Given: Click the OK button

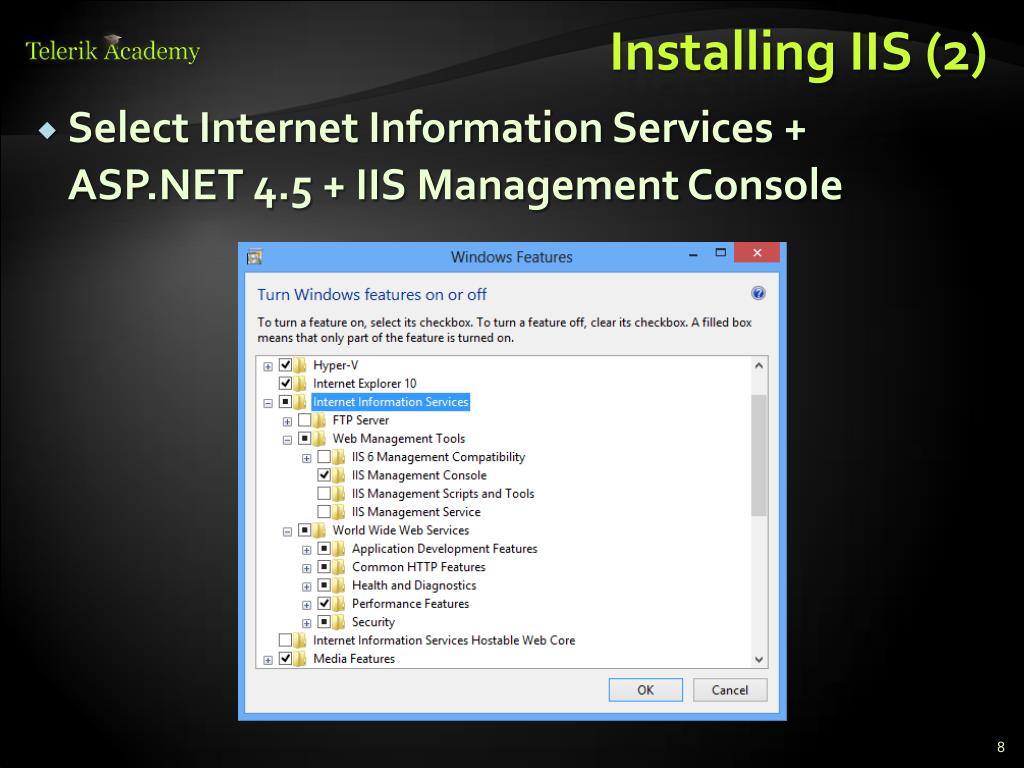Looking at the screenshot, I should point(645,690).
